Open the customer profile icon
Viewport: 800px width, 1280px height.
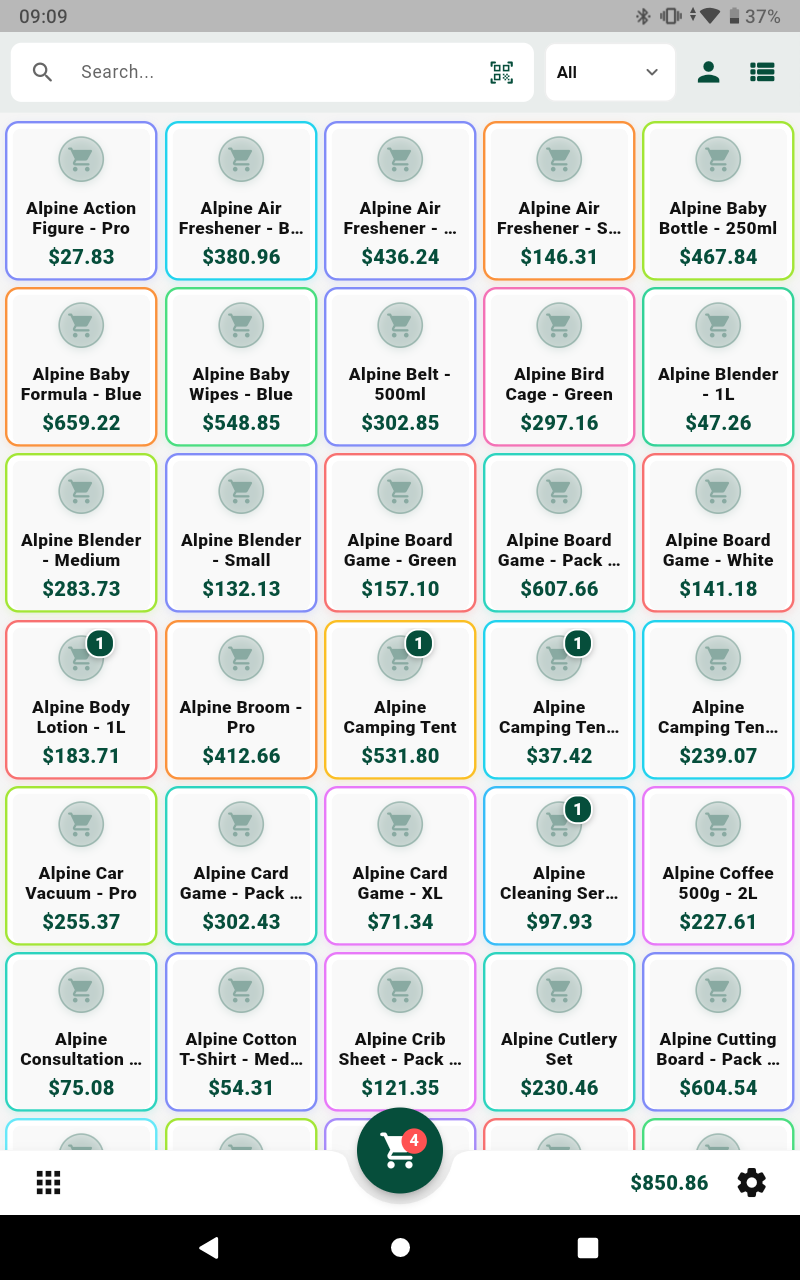(x=709, y=72)
